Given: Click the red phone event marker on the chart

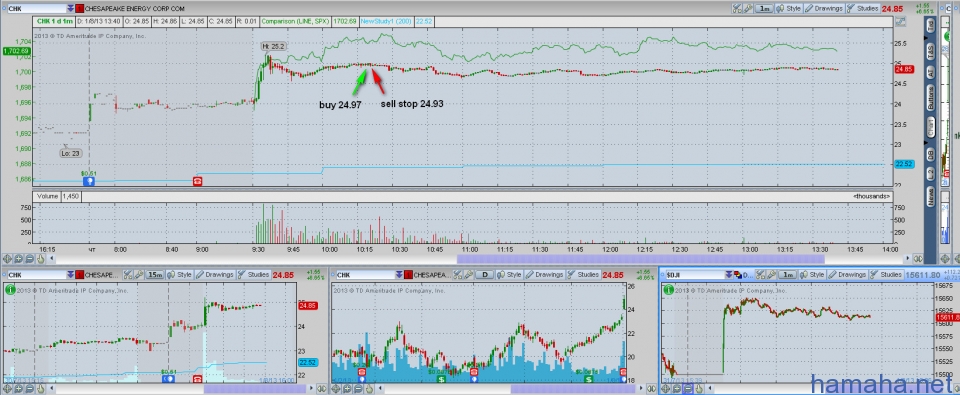Looking at the screenshot, I should (198, 181).
